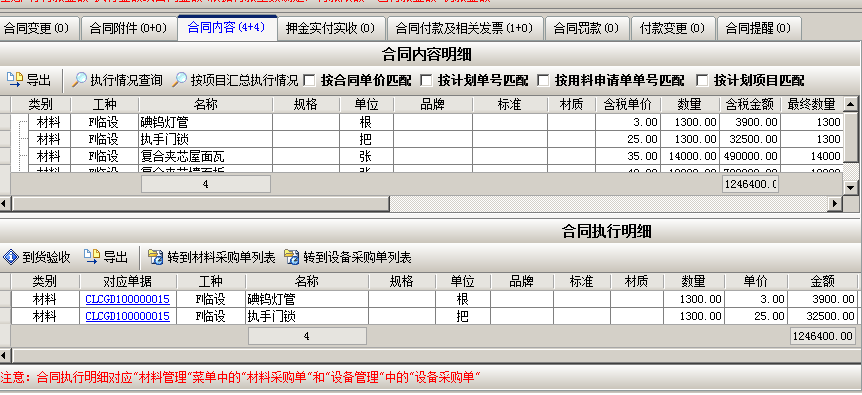Viewport: 862px width, 395px height.
Task: Click lower table total 1246400.00 summary box
Action: coord(822,336)
